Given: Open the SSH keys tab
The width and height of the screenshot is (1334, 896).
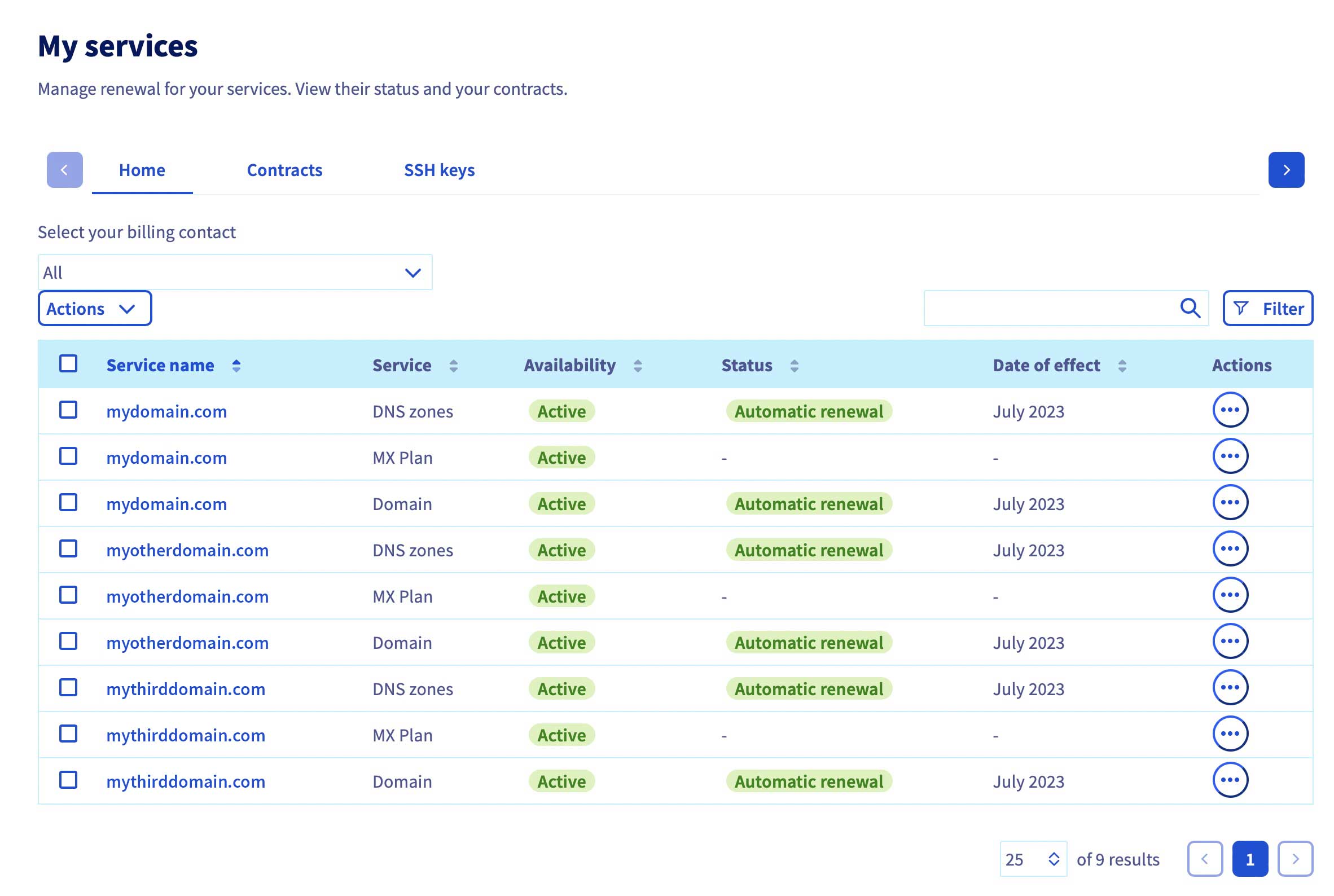Looking at the screenshot, I should pos(439,170).
